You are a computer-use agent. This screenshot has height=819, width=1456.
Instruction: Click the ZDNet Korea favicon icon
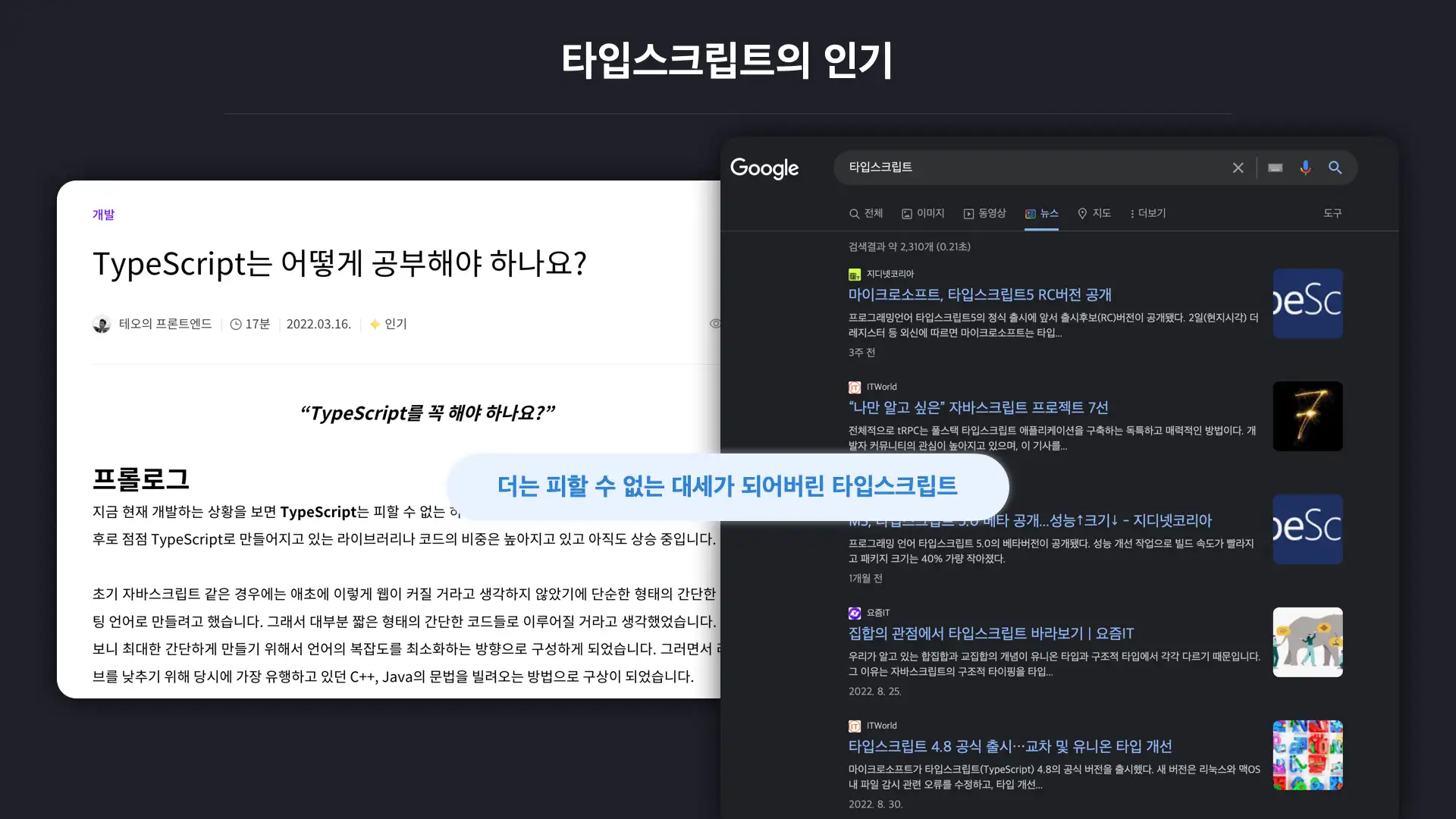point(855,275)
